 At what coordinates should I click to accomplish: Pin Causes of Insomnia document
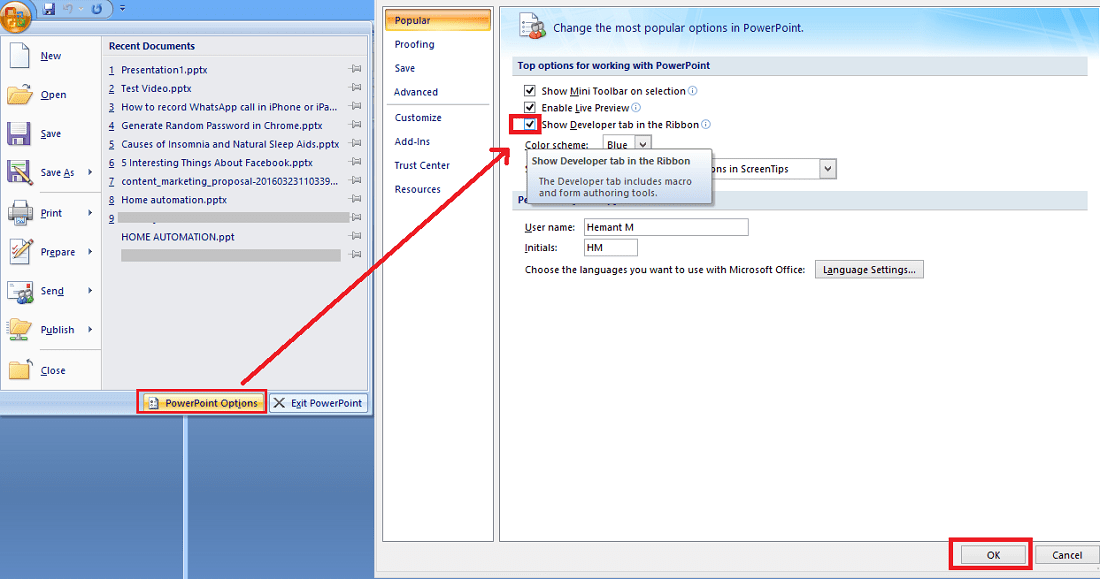pyautogui.click(x=356, y=143)
